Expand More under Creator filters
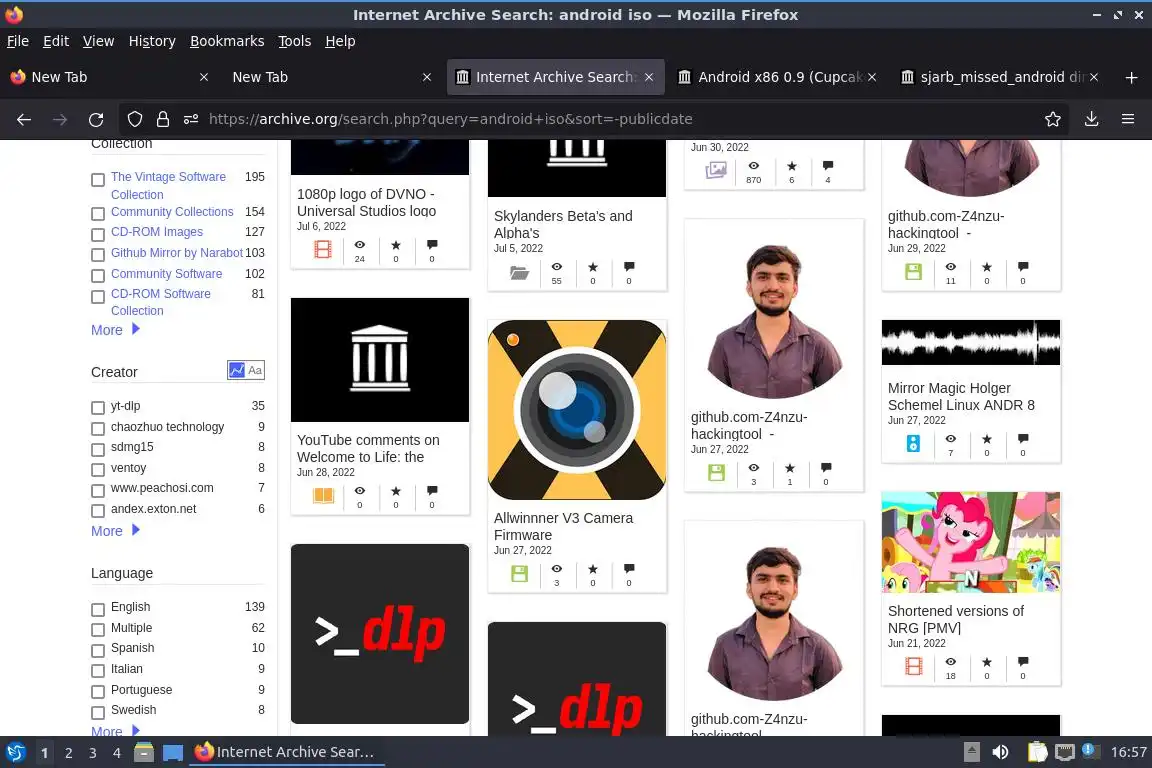 115,531
